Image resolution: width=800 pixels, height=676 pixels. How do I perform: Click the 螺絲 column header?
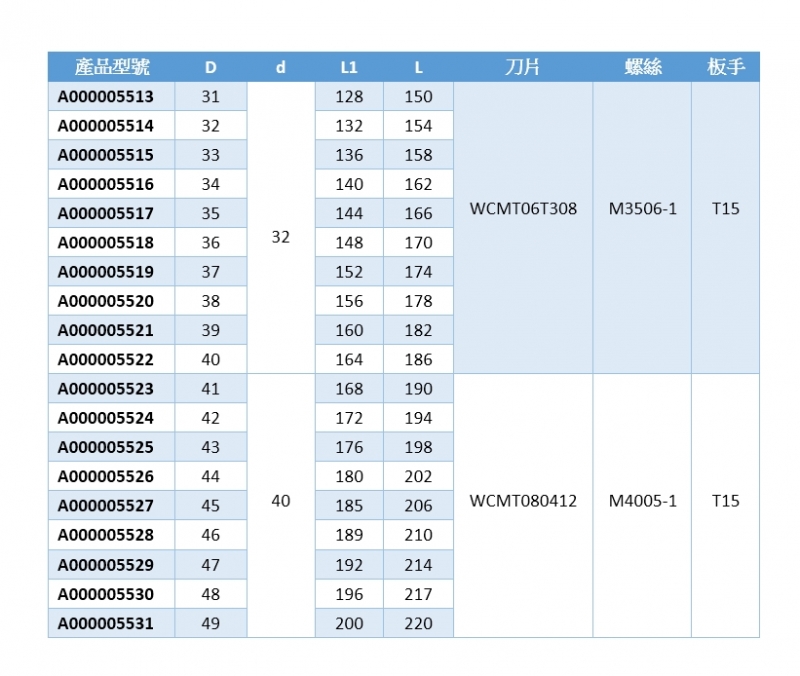click(x=643, y=67)
